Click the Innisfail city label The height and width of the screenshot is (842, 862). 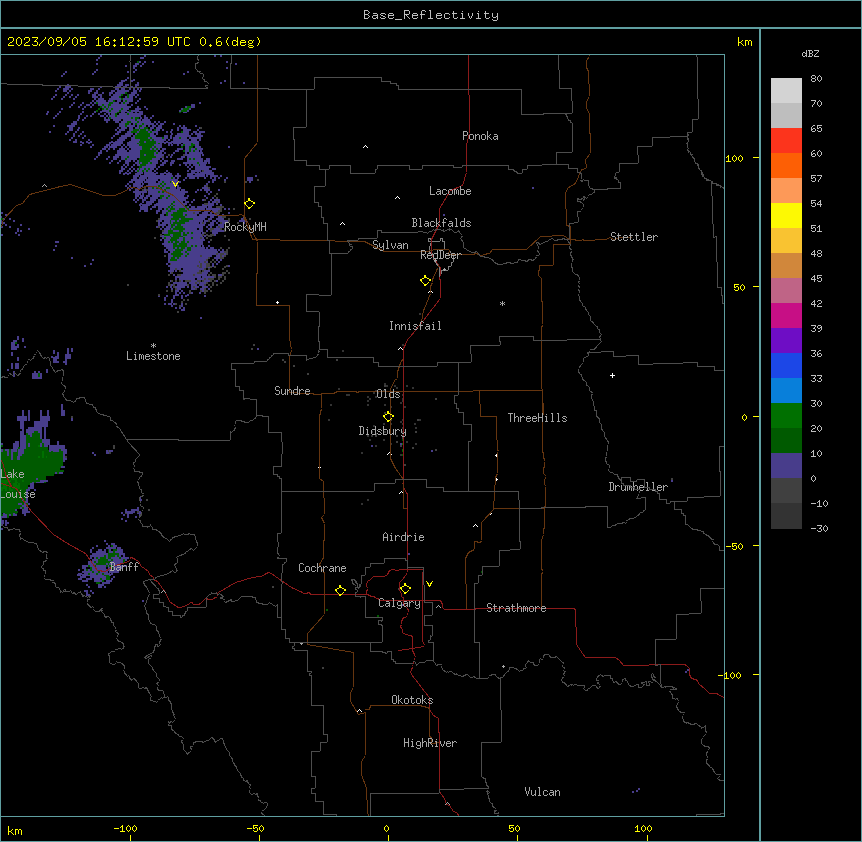pos(415,326)
